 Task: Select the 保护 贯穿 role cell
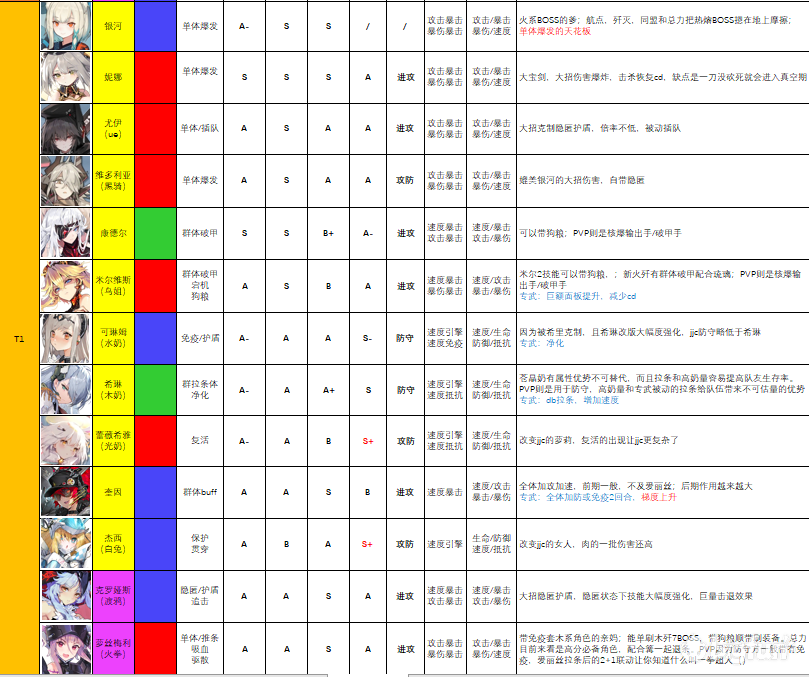point(200,544)
